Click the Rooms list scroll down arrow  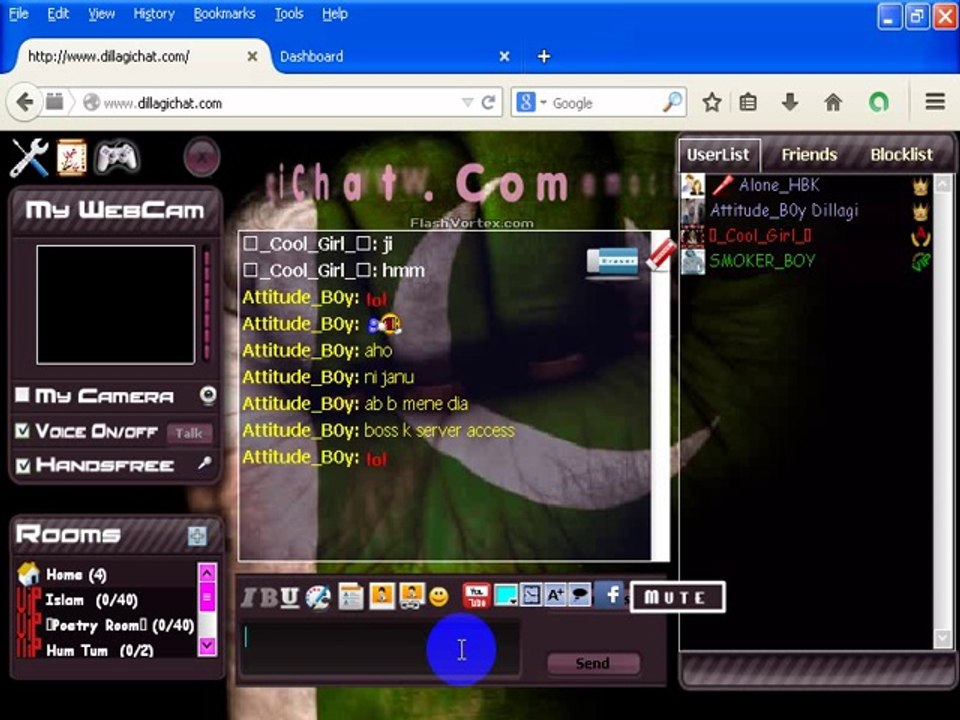pos(207,645)
